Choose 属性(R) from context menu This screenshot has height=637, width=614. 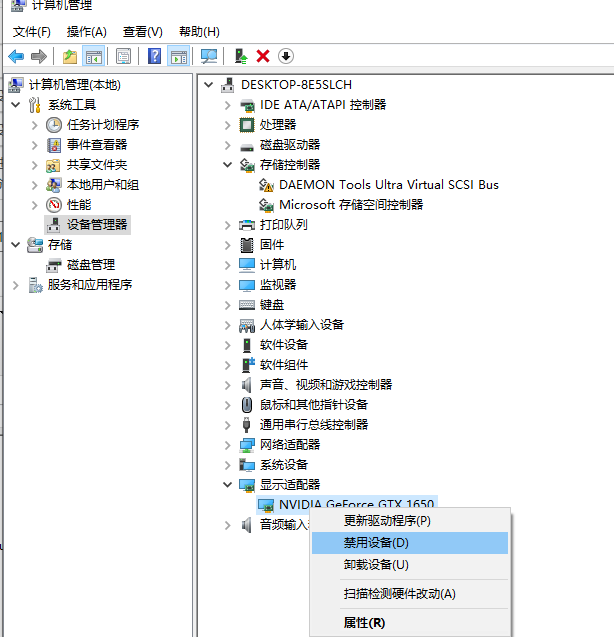tap(410, 623)
